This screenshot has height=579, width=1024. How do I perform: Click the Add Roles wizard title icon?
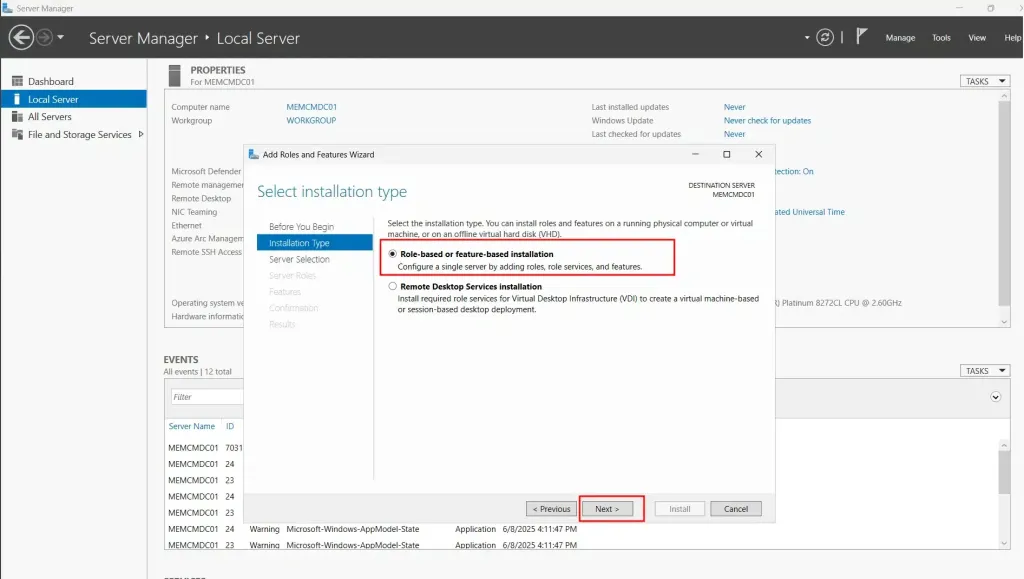(254, 155)
